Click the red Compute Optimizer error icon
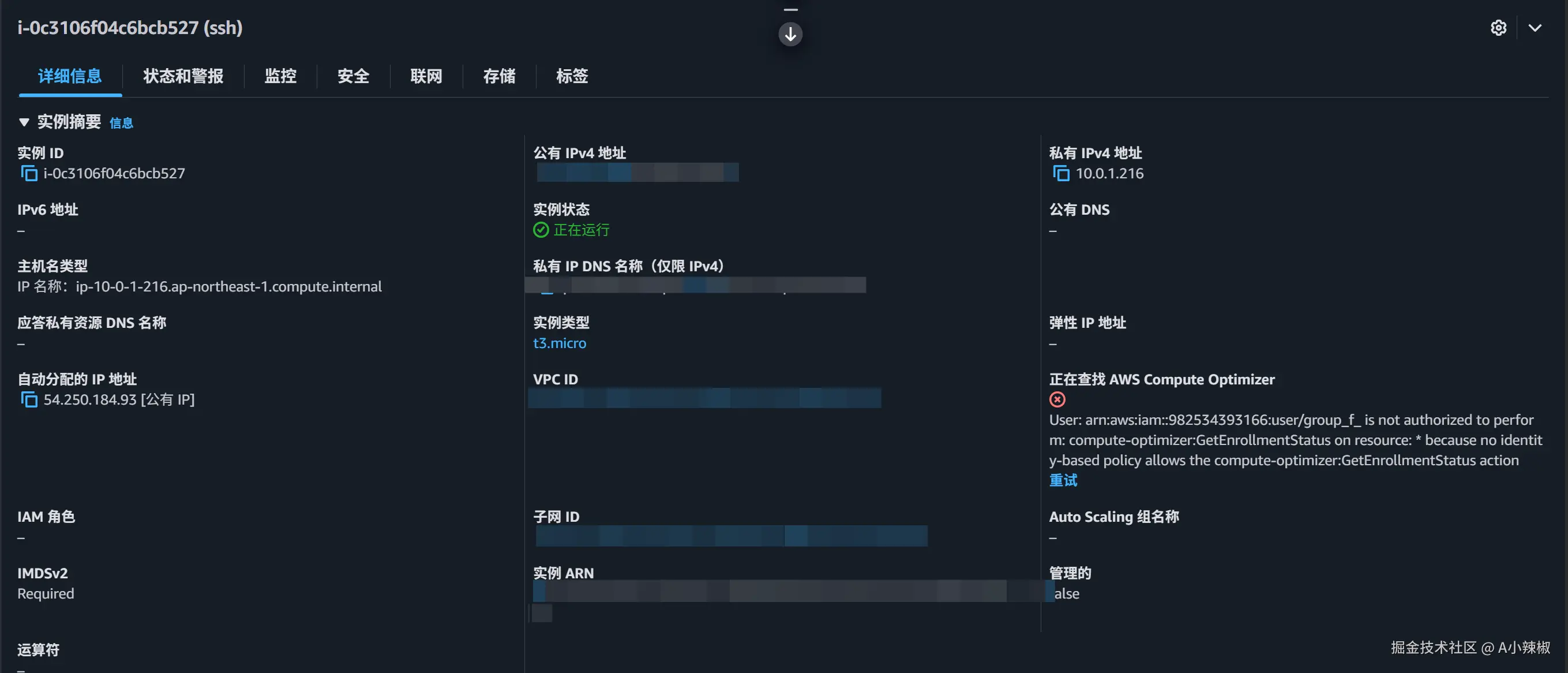Image resolution: width=1568 pixels, height=673 pixels. point(1057,399)
